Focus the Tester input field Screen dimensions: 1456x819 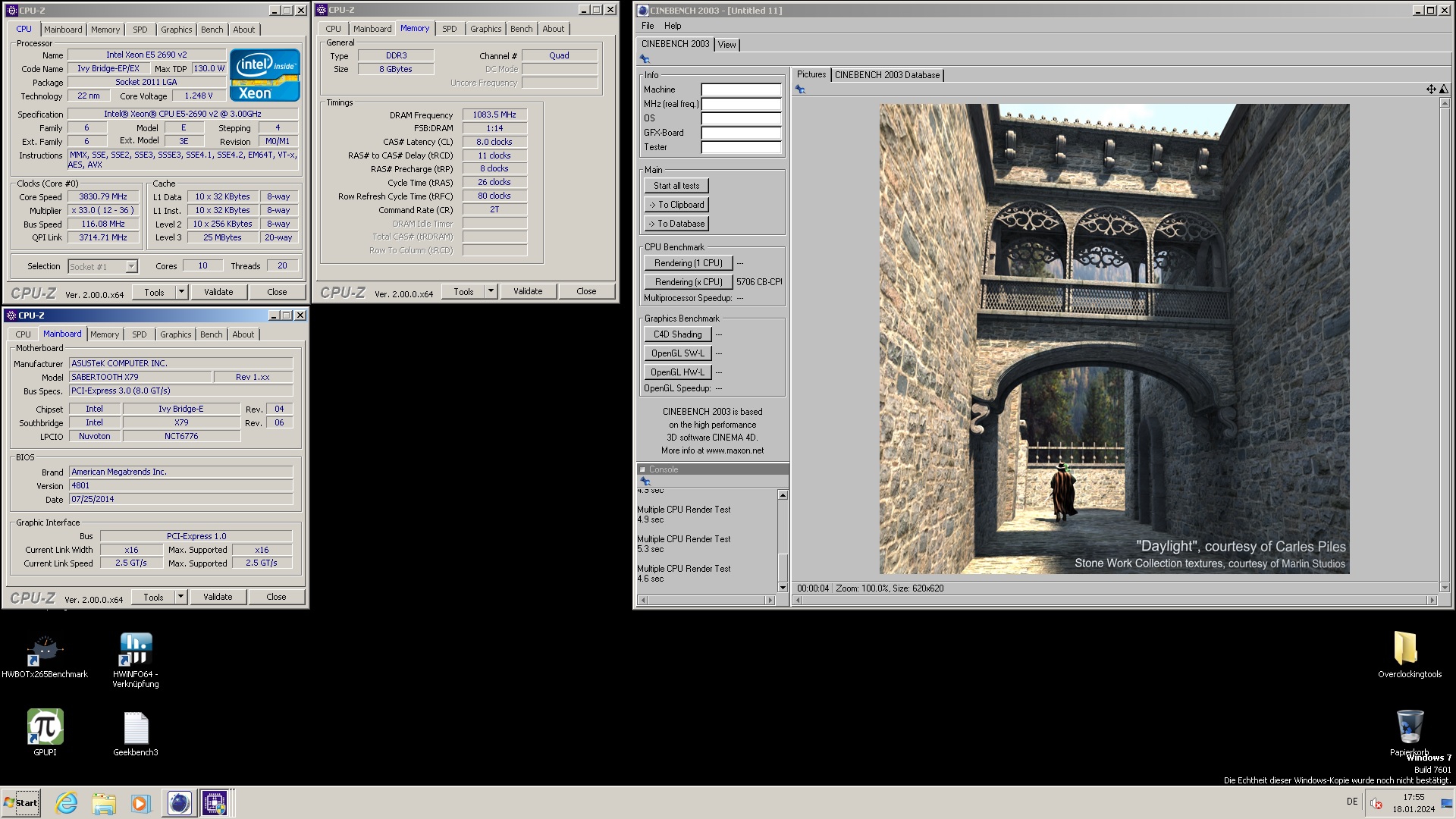tap(740, 147)
